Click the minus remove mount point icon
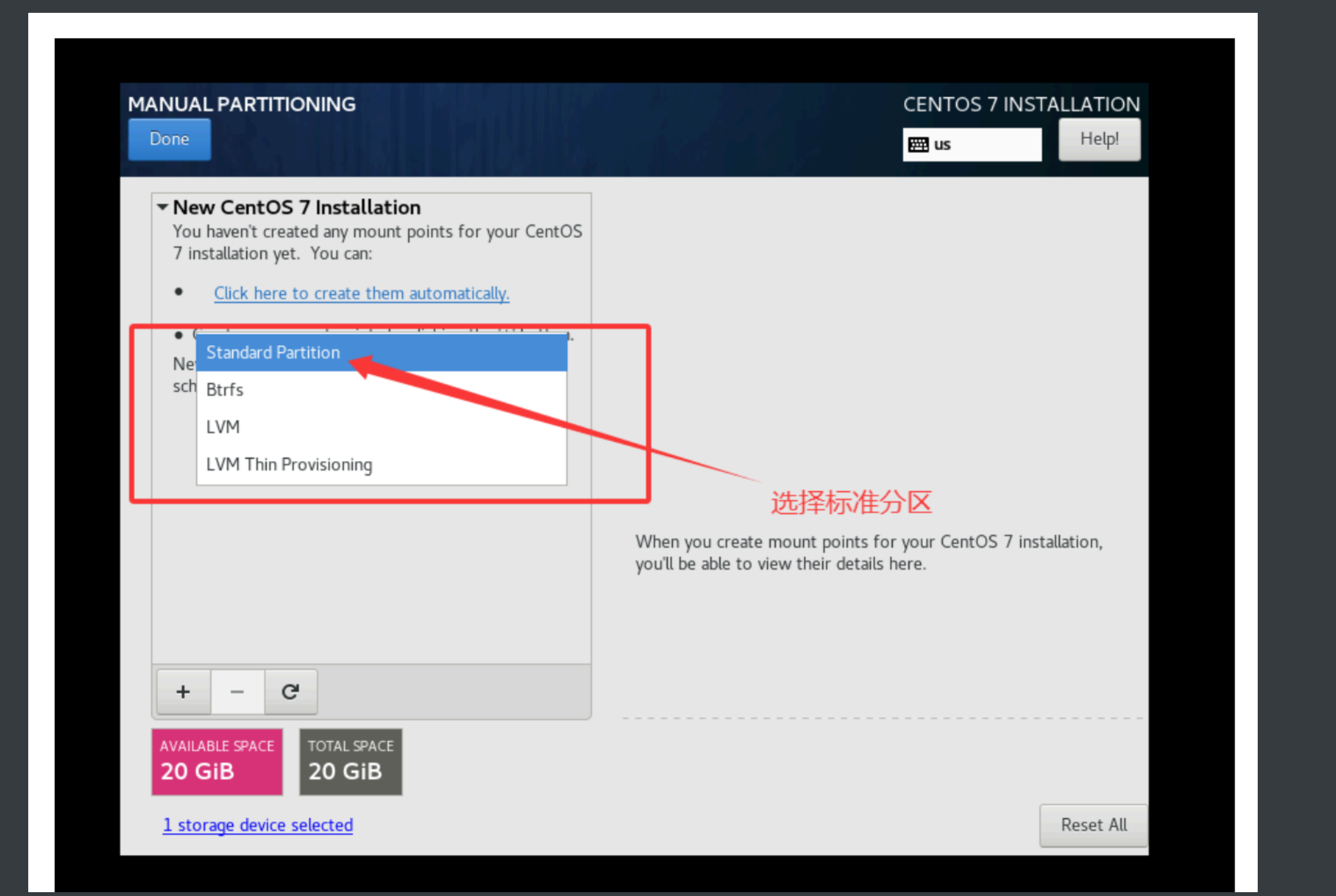This screenshot has height=896, width=1336. (x=237, y=691)
